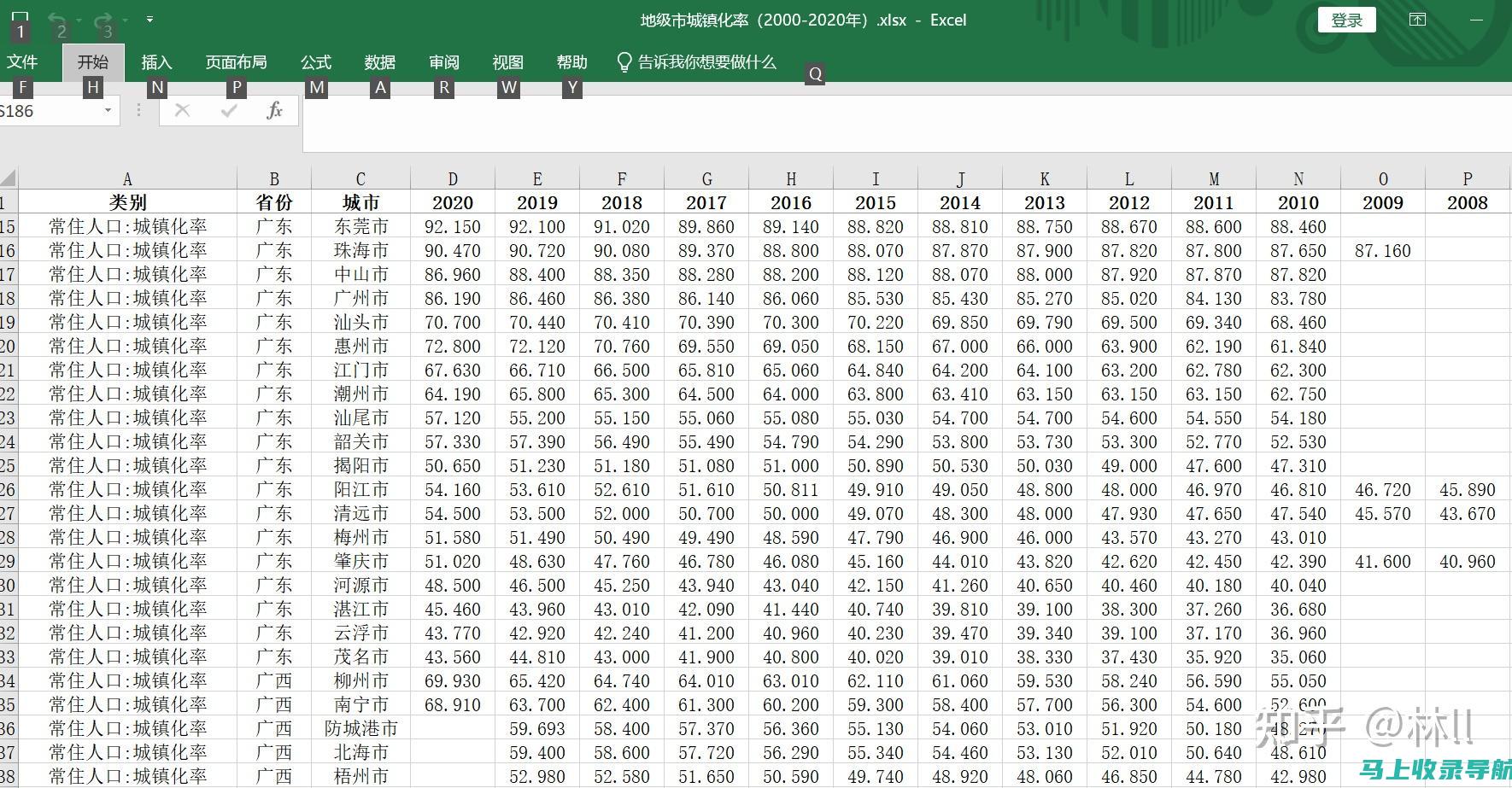Select column N header

pos(1298,179)
